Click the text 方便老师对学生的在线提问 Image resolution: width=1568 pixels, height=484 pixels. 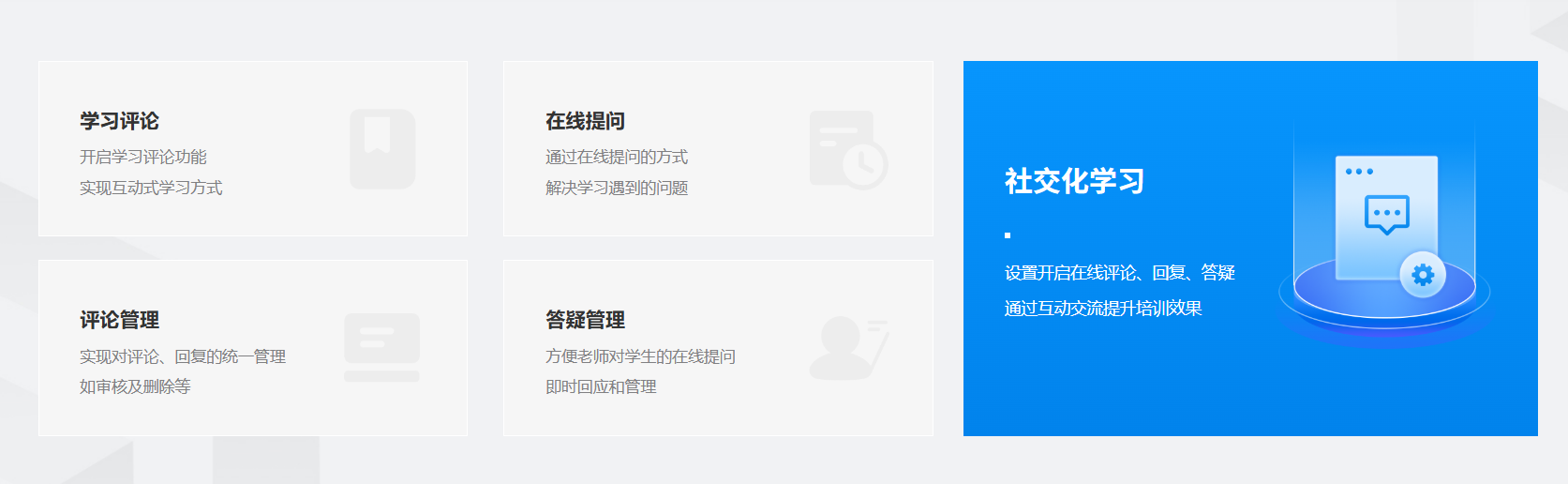[x=640, y=356]
